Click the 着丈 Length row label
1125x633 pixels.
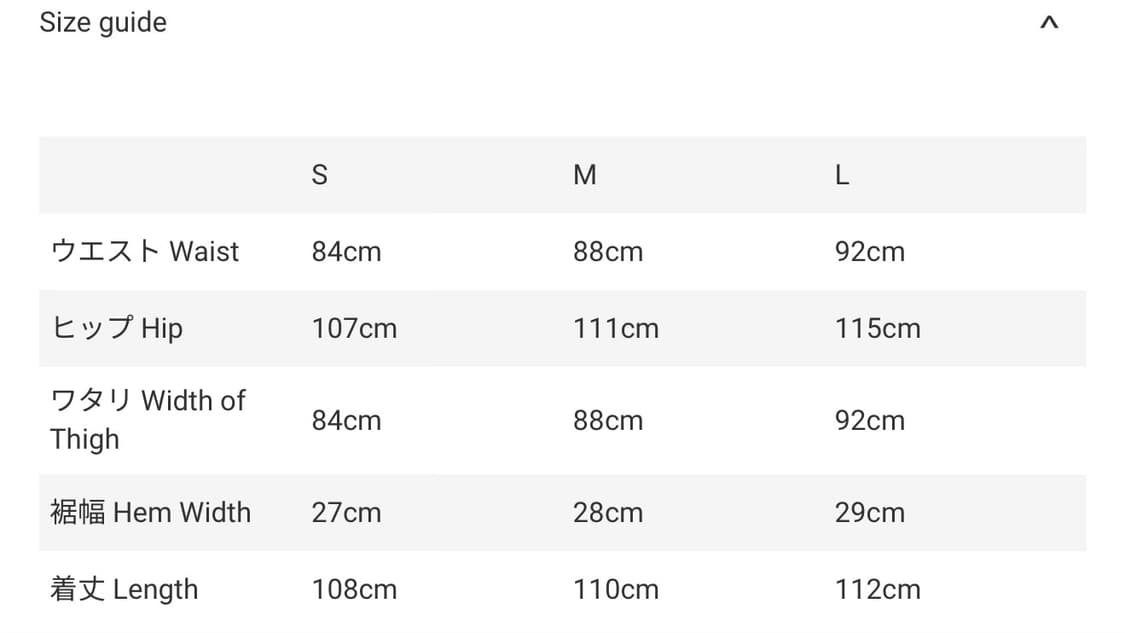click(124, 589)
